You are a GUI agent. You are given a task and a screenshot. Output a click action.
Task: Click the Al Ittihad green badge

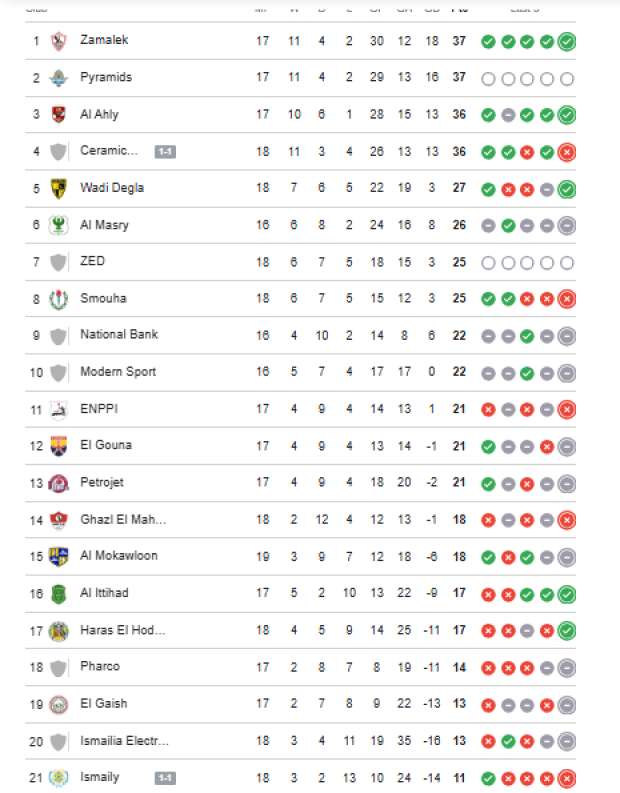pos(58,594)
